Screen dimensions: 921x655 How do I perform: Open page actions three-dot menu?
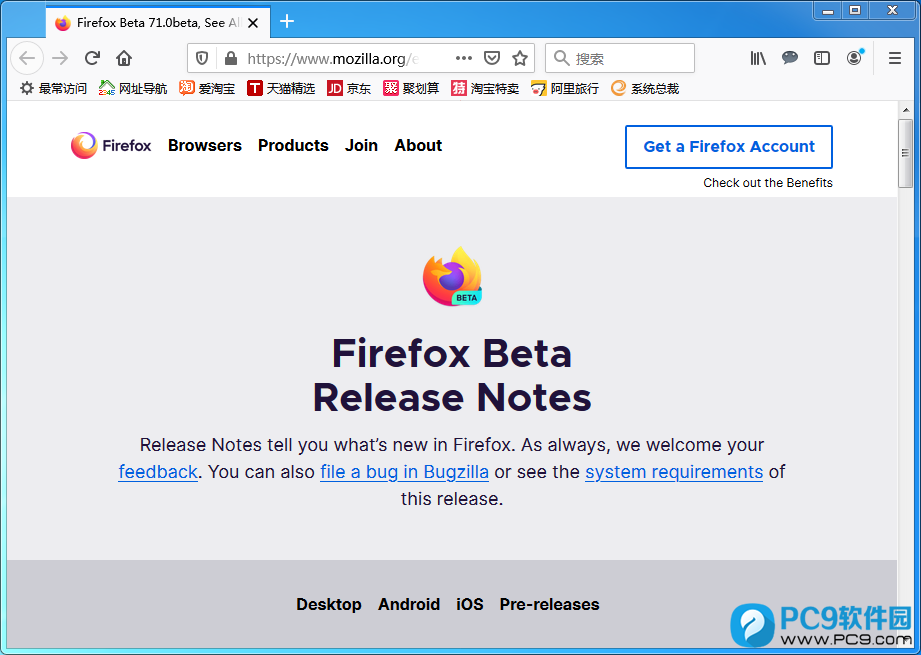click(x=463, y=58)
